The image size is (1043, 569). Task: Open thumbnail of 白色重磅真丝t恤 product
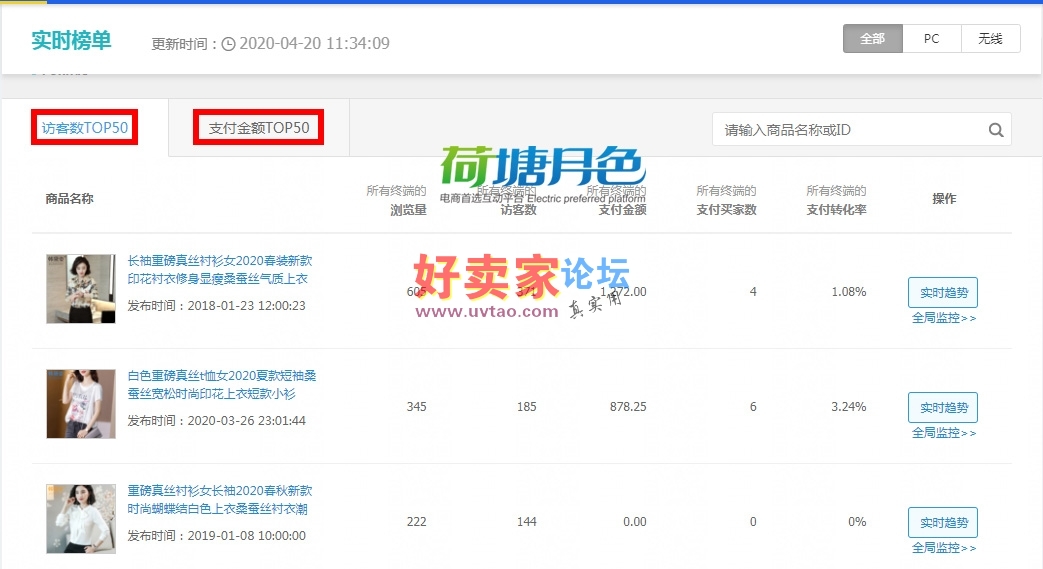(x=81, y=404)
